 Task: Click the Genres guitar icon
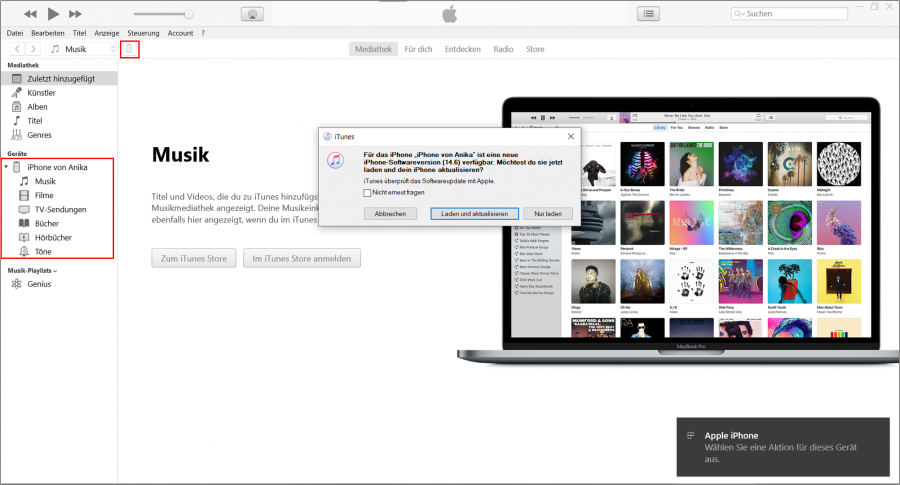[17, 135]
